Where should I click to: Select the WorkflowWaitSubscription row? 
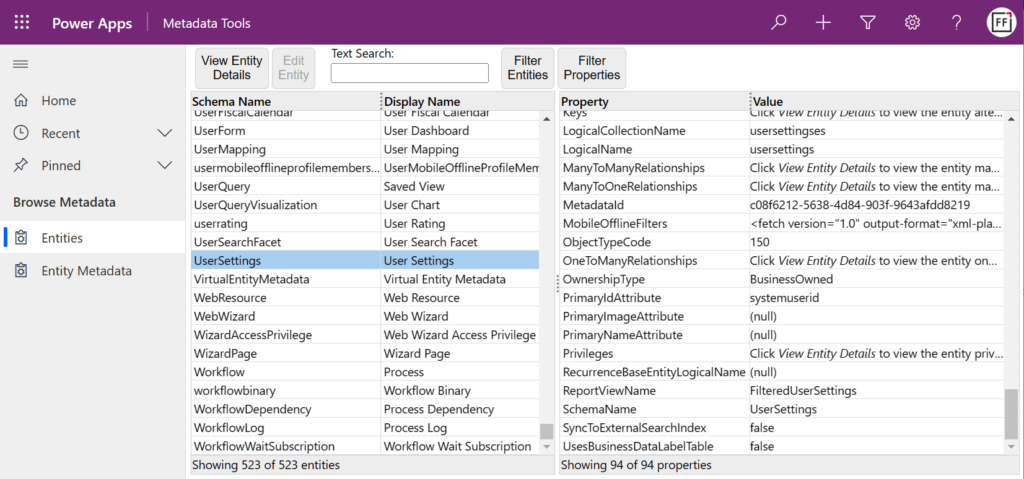(x=365, y=446)
